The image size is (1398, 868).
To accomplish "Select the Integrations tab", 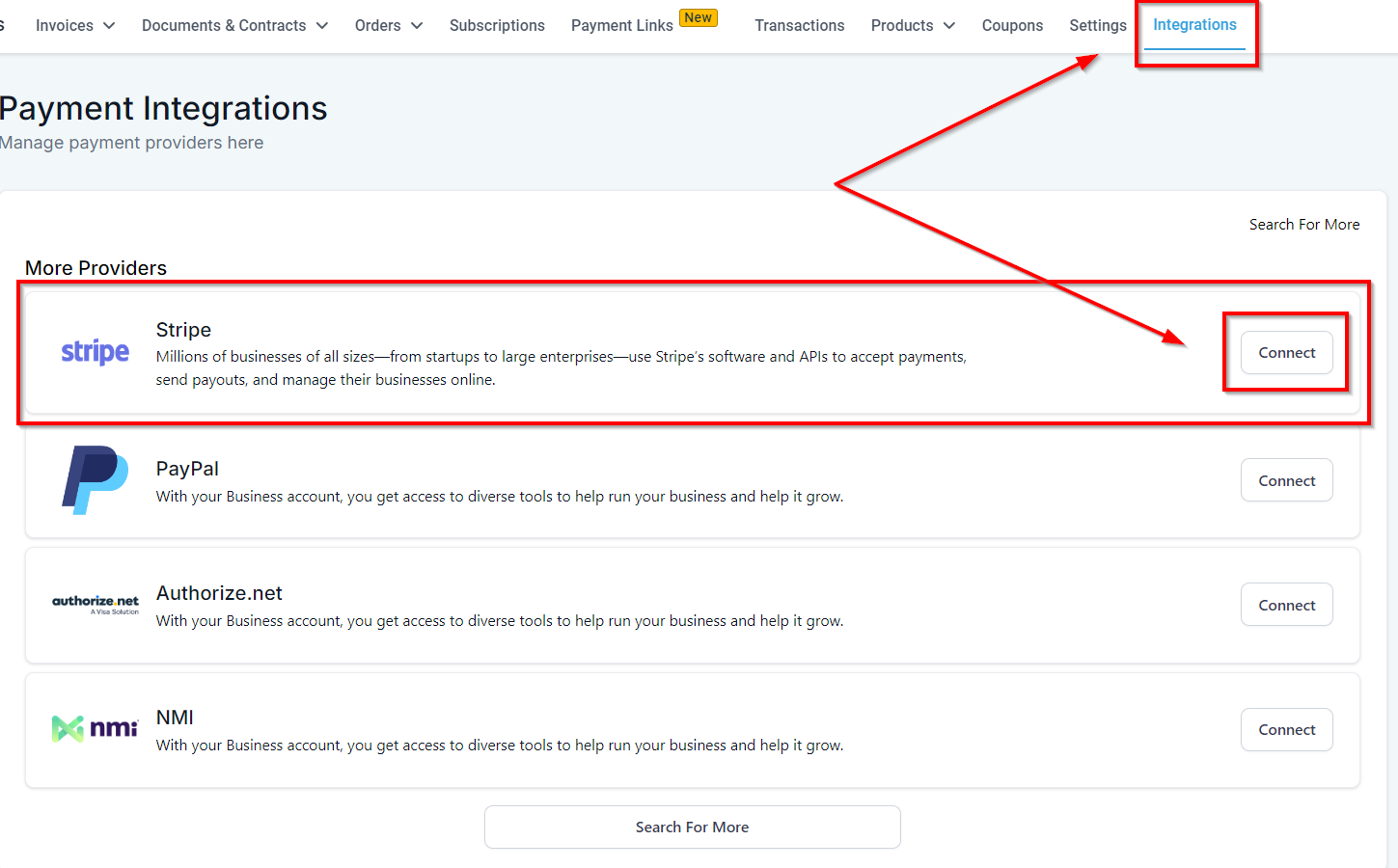I will tap(1194, 25).
